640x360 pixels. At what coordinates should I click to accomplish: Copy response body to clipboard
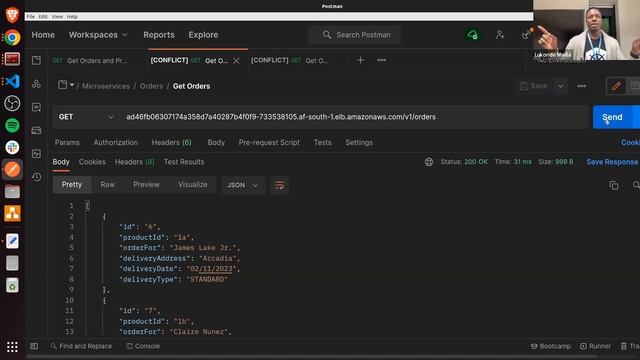pyautogui.click(x=614, y=185)
